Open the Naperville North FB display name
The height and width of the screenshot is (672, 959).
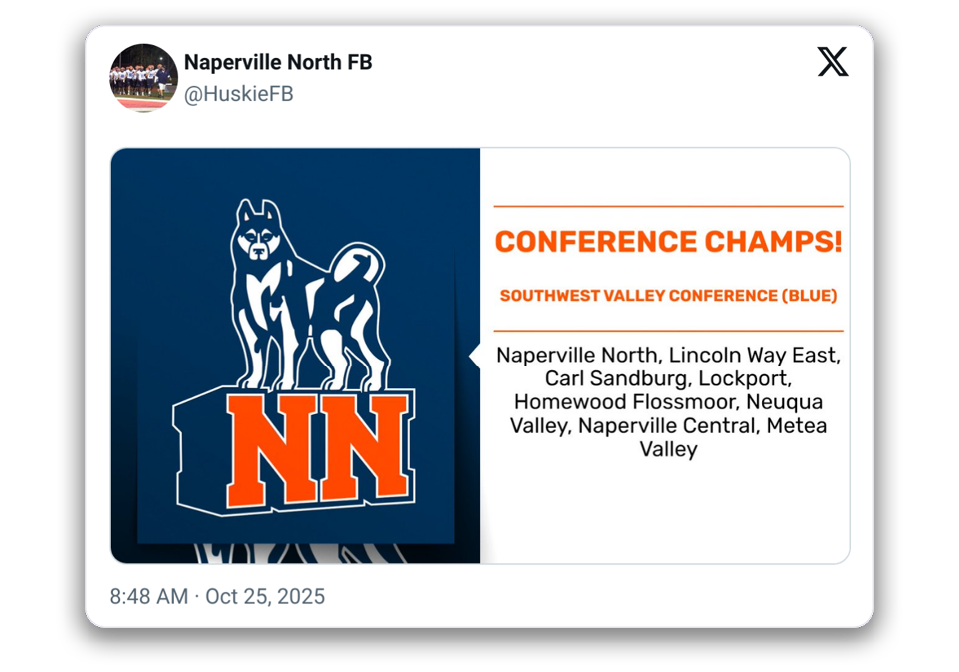pos(277,62)
